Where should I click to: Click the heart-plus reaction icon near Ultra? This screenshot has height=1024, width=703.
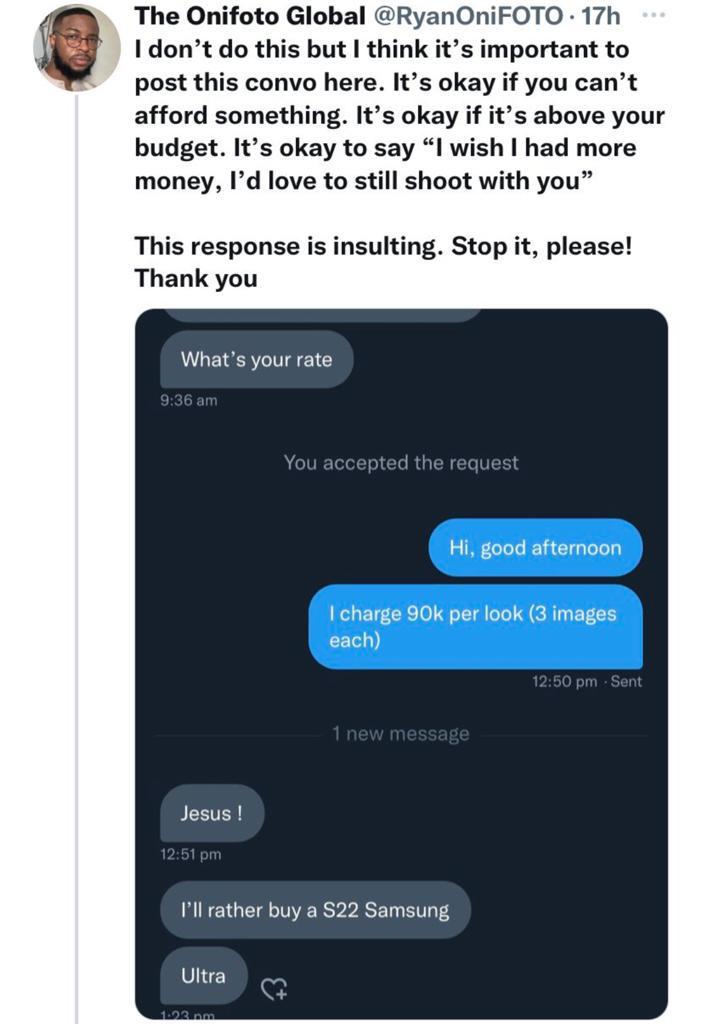274,990
